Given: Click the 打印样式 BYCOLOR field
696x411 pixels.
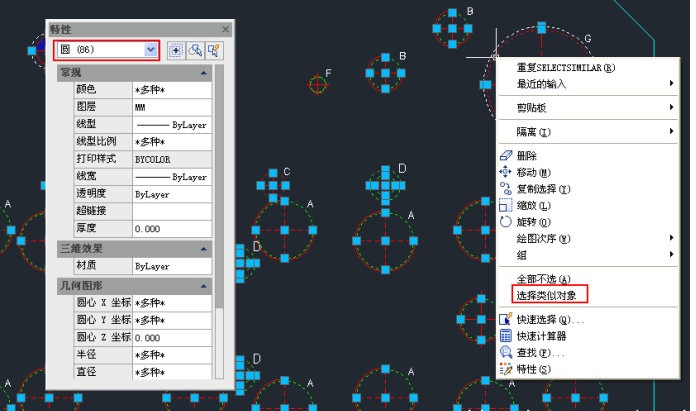Looking at the screenshot, I should point(172,159).
